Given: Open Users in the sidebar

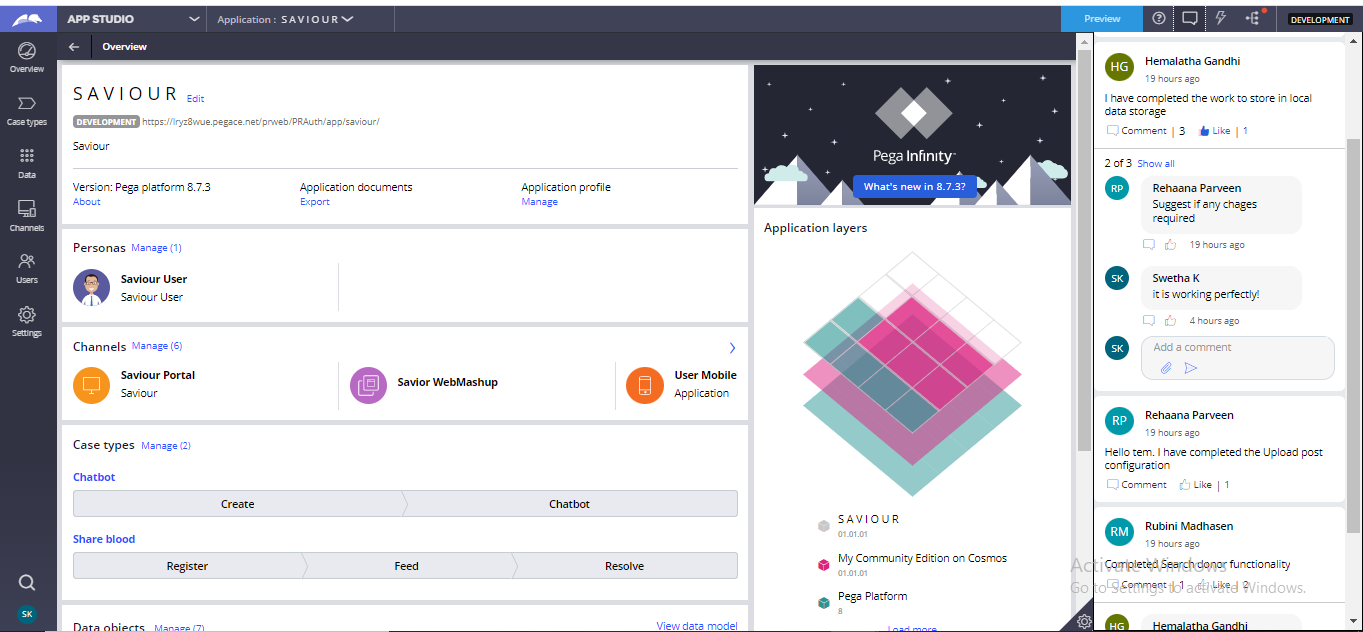Looking at the screenshot, I should (x=27, y=269).
